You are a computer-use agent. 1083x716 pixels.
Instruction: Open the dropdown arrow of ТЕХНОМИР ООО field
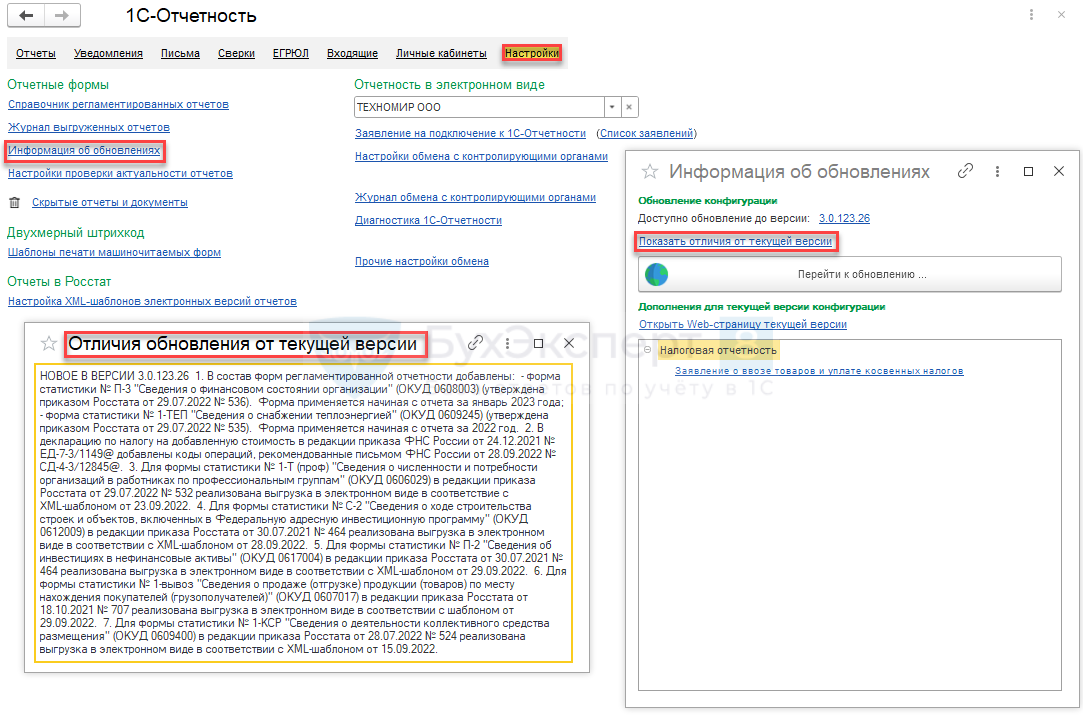coord(612,107)
